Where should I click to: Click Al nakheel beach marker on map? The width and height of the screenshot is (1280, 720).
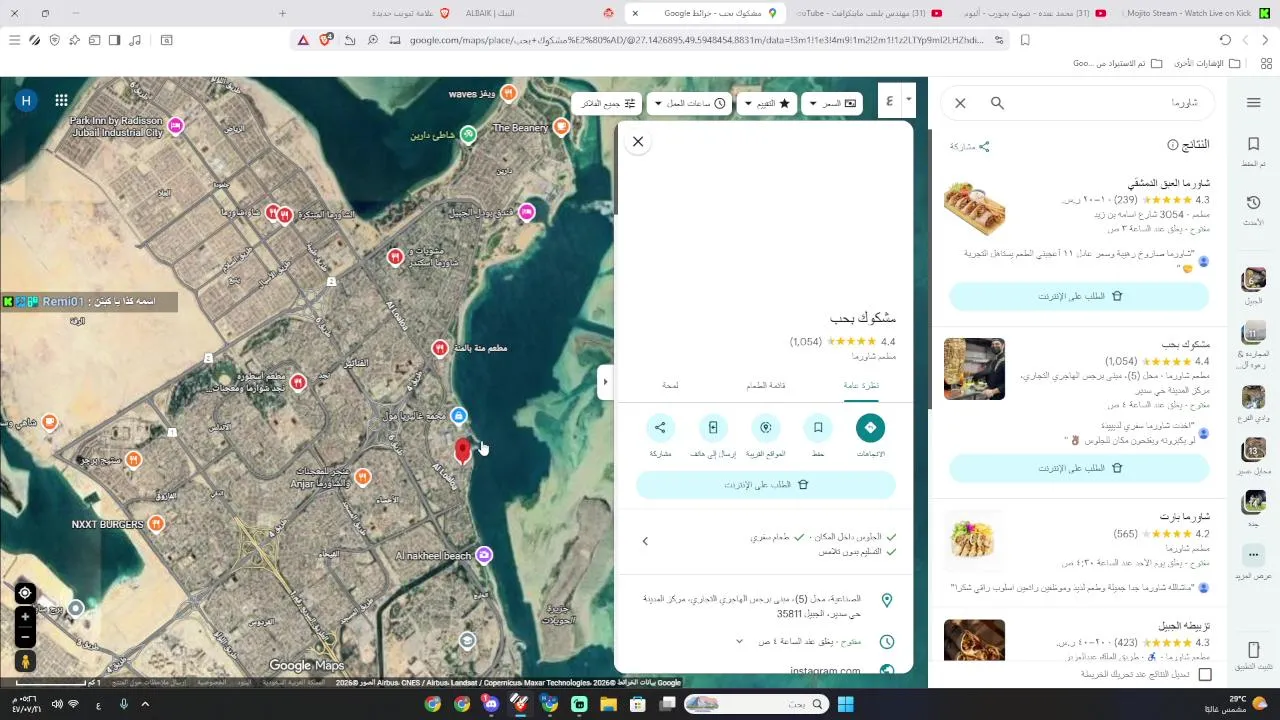tap(484, 555)
